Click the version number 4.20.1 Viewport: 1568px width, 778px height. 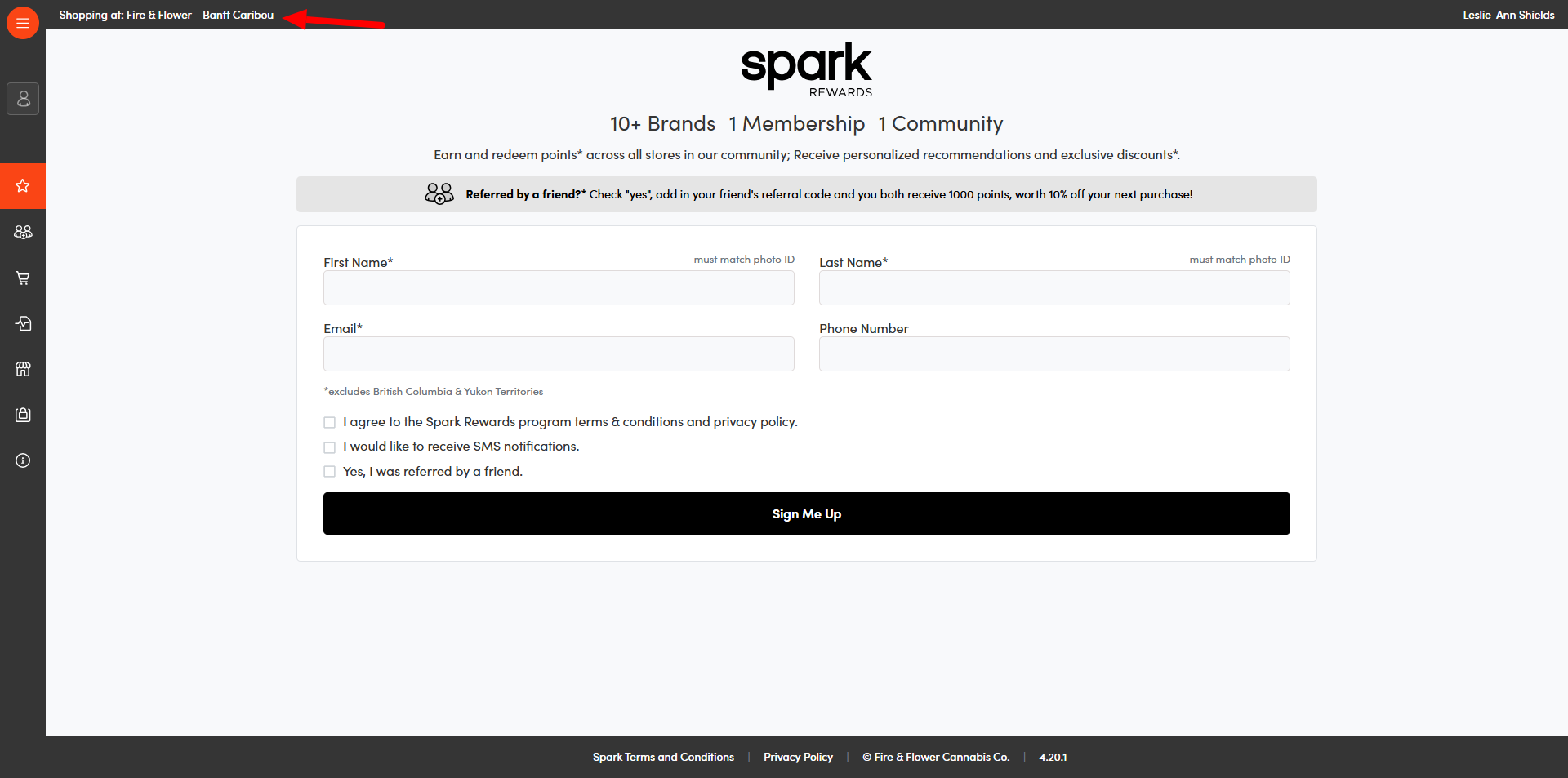[1053, 757]
